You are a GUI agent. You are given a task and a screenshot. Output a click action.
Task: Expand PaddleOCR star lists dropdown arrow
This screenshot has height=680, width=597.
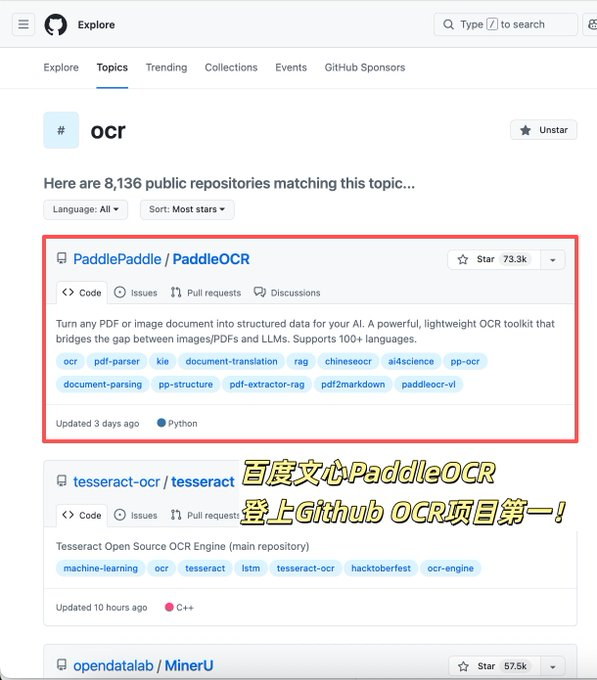coord(553,260)
